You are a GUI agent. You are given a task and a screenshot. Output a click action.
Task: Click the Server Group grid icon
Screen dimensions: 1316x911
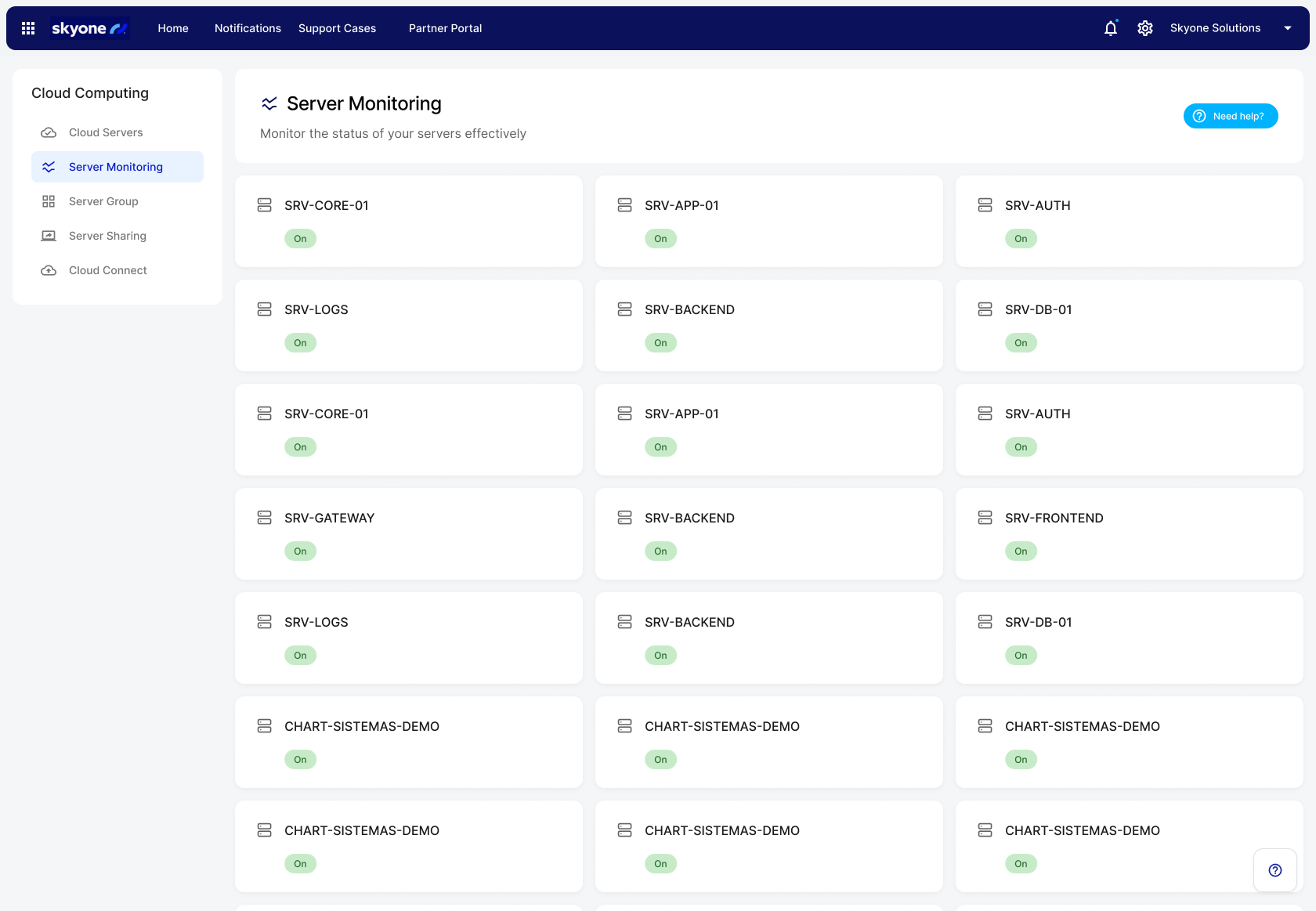point(49,201)
